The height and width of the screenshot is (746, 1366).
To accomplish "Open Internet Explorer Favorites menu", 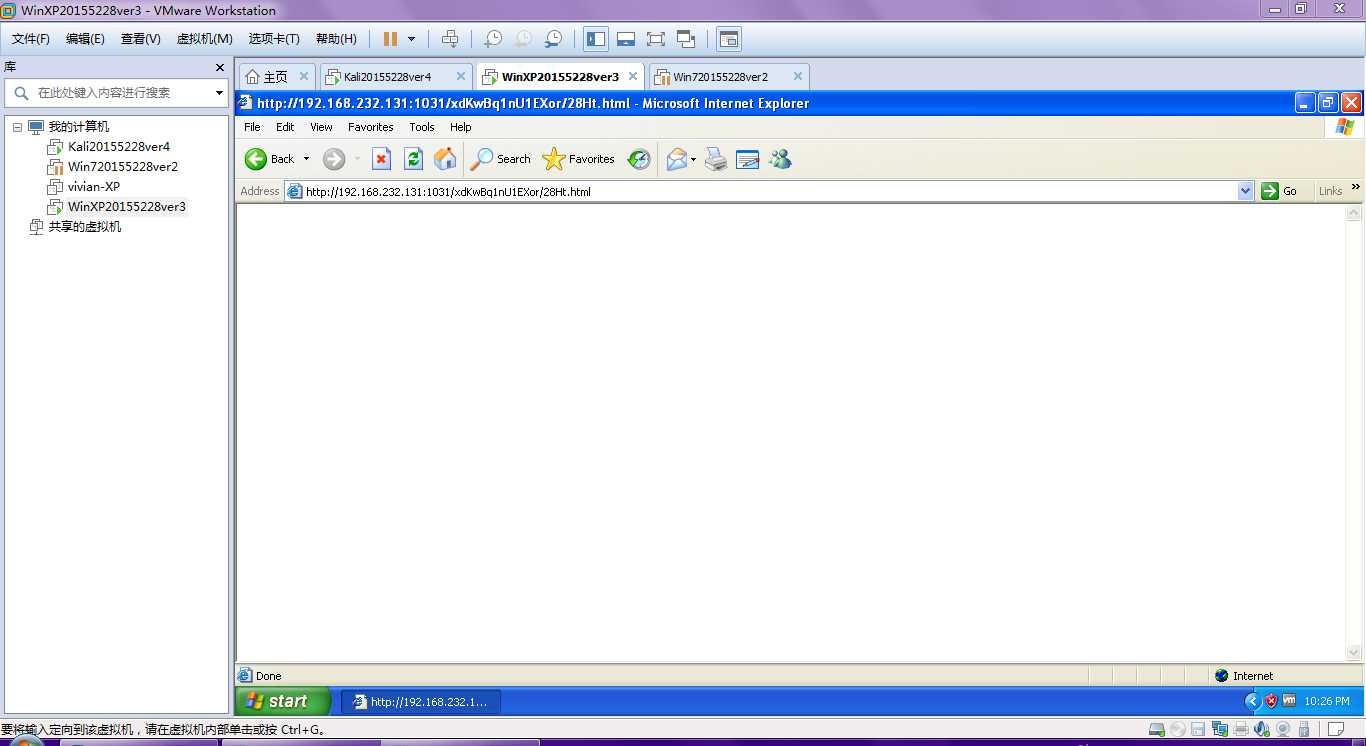I will pos(371,127).
